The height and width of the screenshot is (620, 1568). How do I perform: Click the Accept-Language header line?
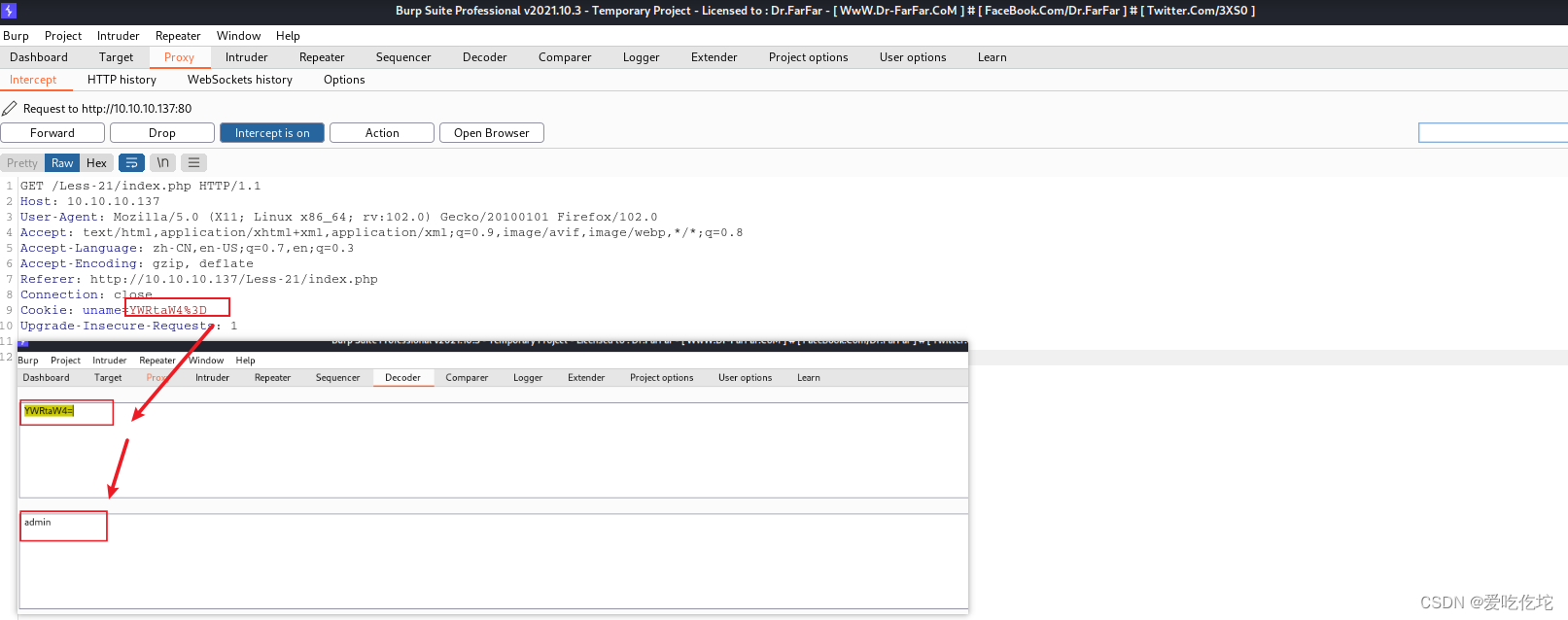188,248
